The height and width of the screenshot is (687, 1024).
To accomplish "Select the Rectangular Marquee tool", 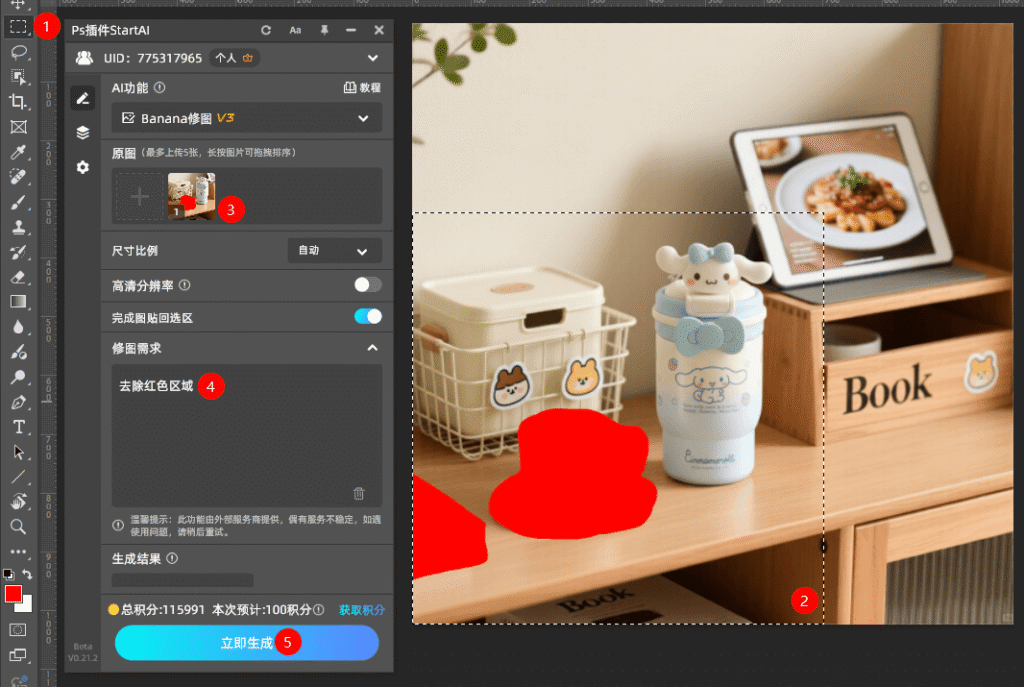I will (x=16, y=27).
